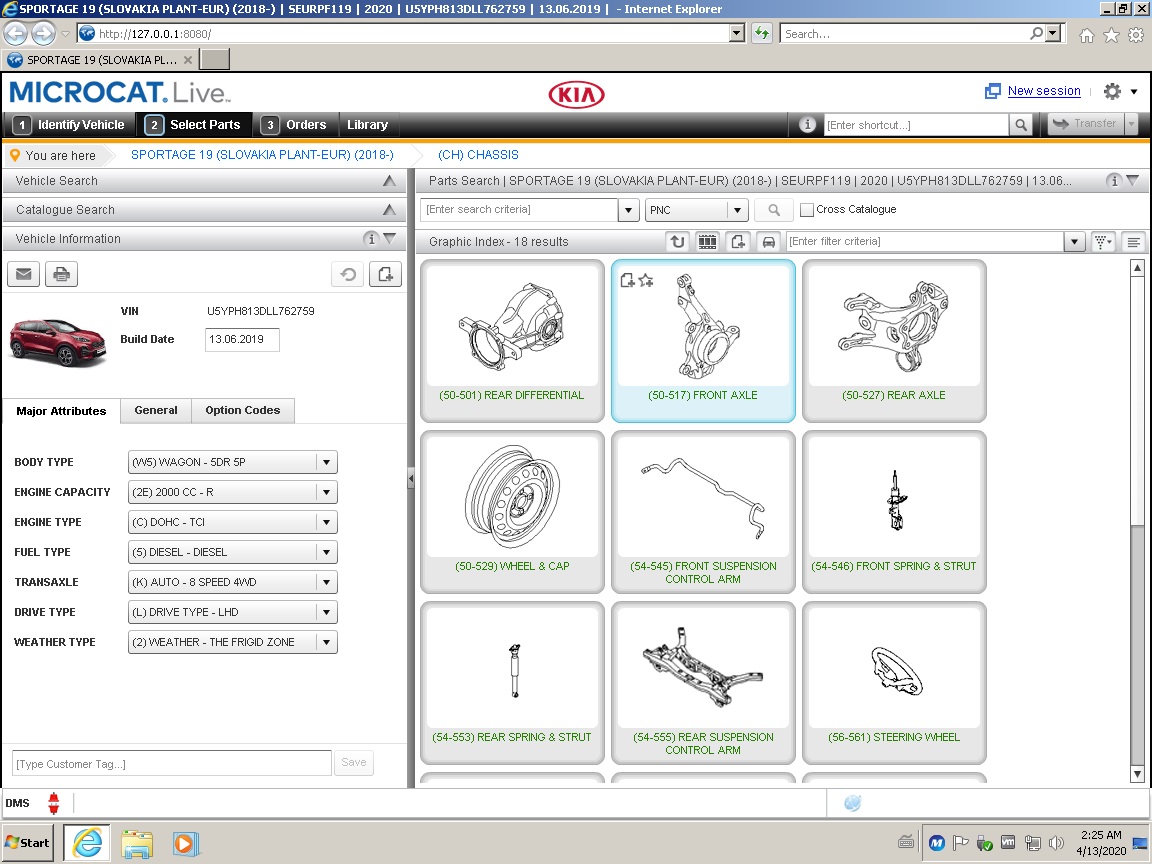Image resolution: width=1152 pixels, height=864 pixels.
Task: Click the Vehicle Information info icon
Action: click(x=371, y=239)
